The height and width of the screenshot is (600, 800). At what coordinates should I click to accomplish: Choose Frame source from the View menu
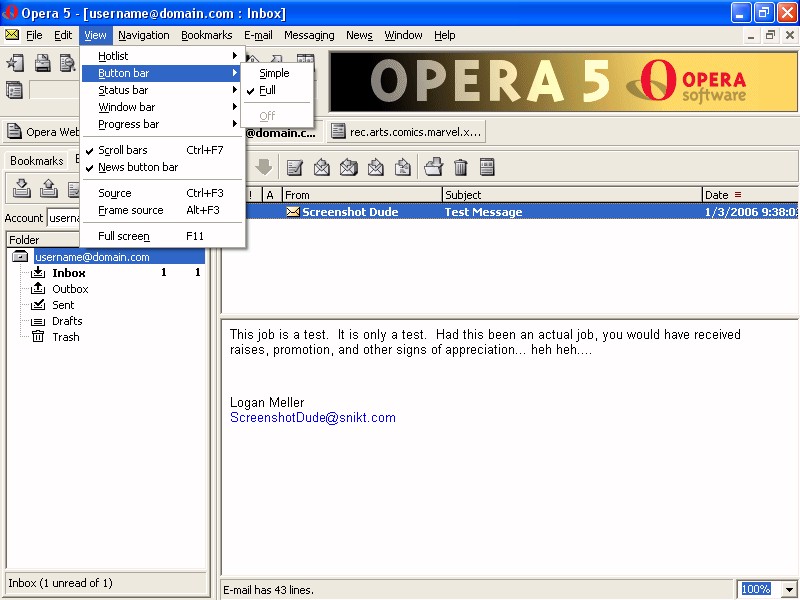pyautogui.click(x=163, y=210)
